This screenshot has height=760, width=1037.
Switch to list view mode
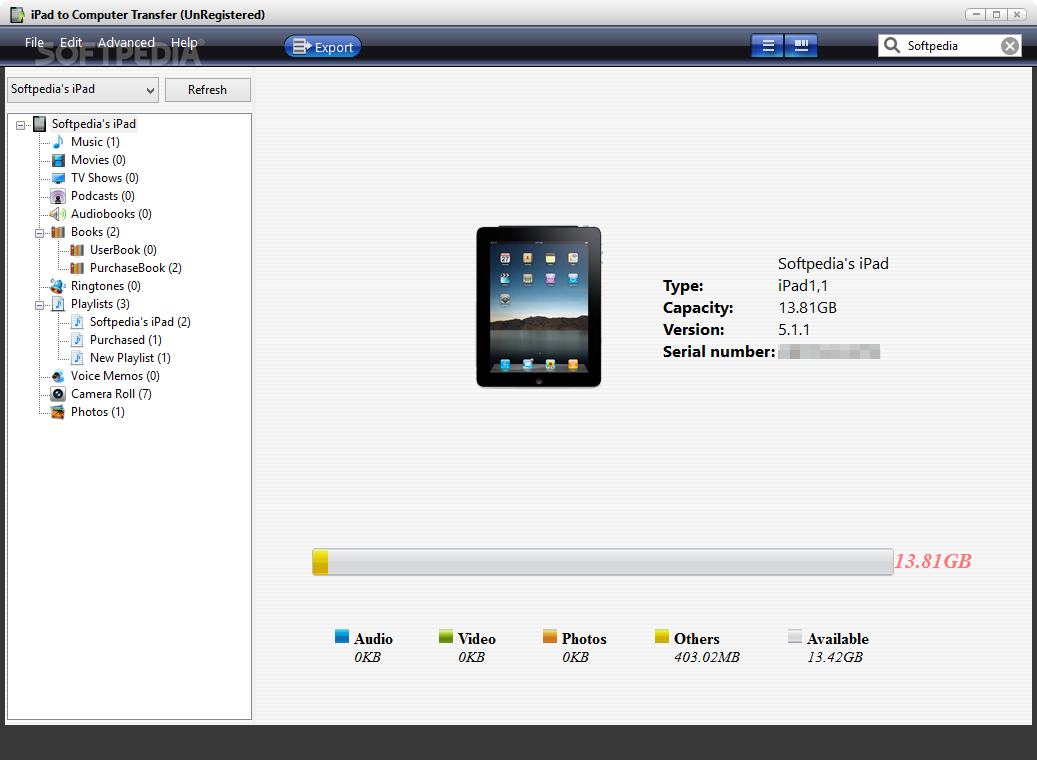click(767, 46)
